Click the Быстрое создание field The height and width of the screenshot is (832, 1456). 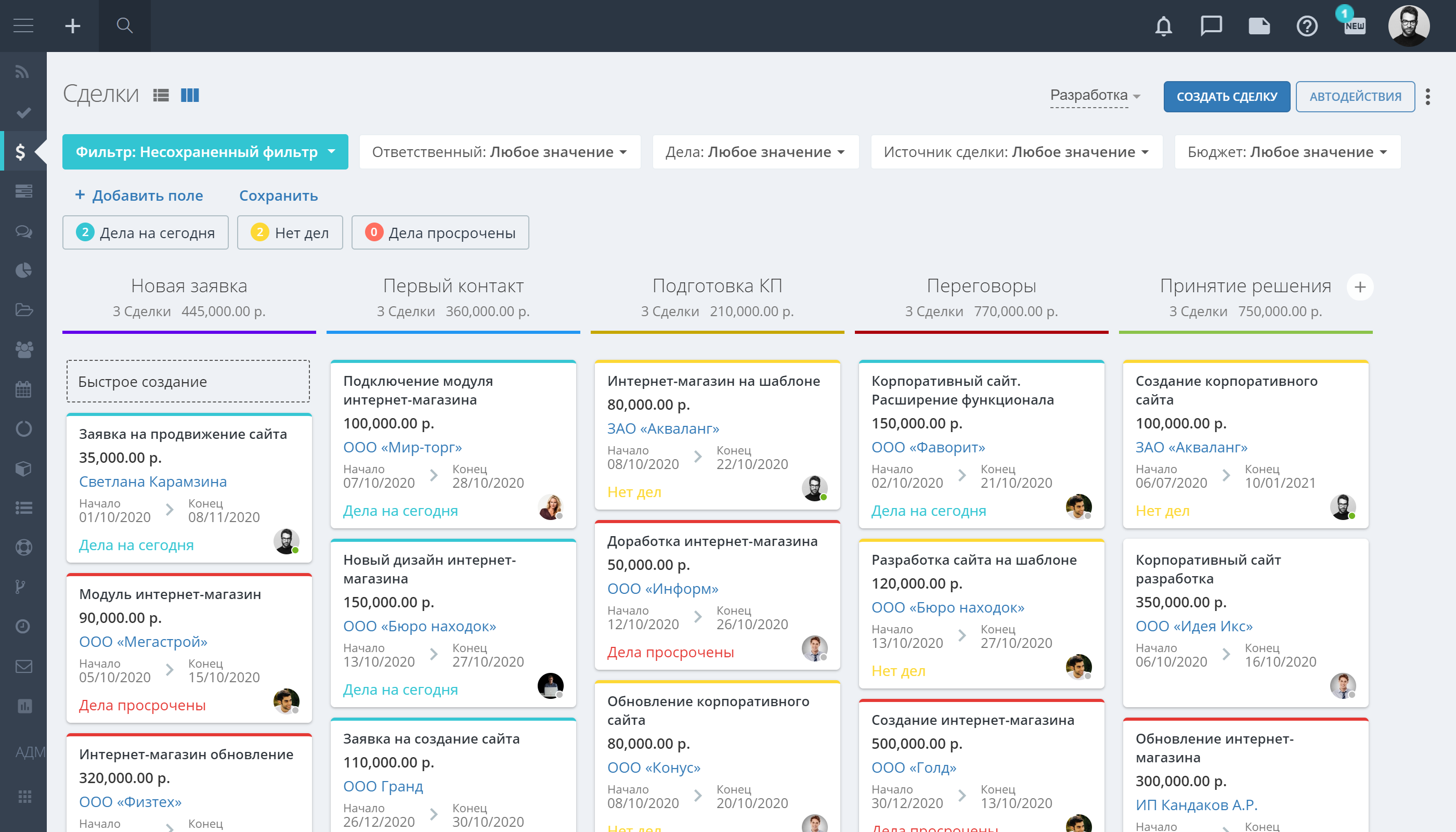188,382
